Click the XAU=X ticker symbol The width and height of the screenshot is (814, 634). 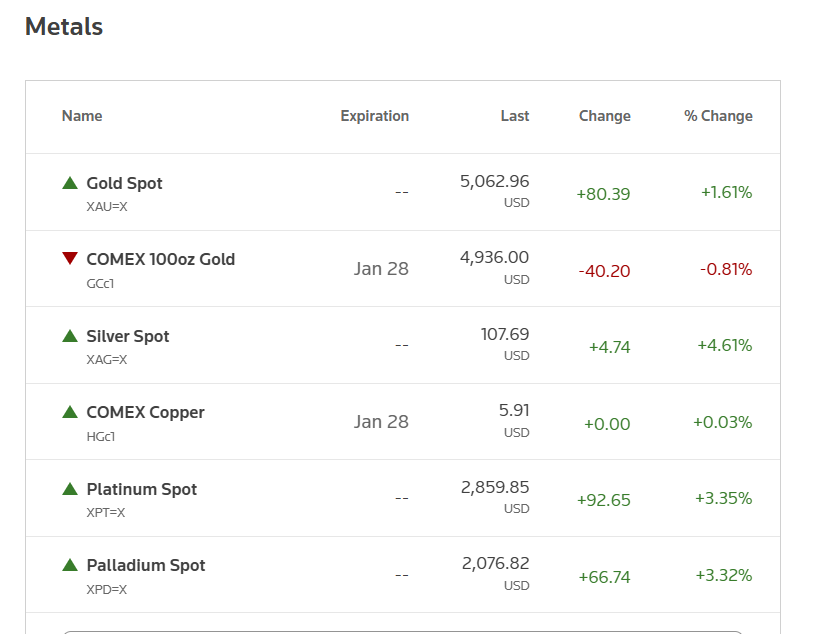[x=107, y=207]
